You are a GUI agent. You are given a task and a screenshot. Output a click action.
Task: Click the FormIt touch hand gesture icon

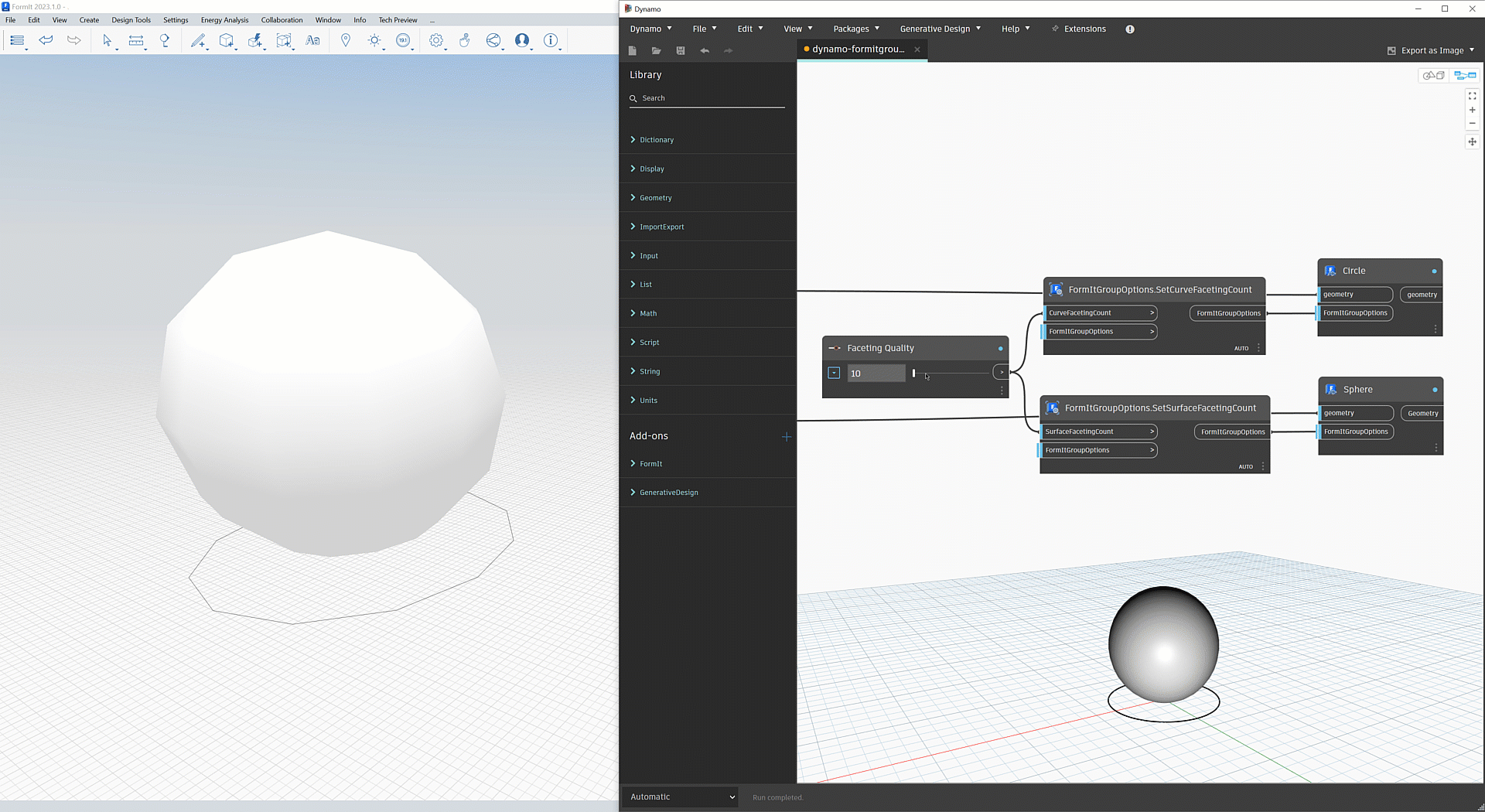click(x=464, y=40)
